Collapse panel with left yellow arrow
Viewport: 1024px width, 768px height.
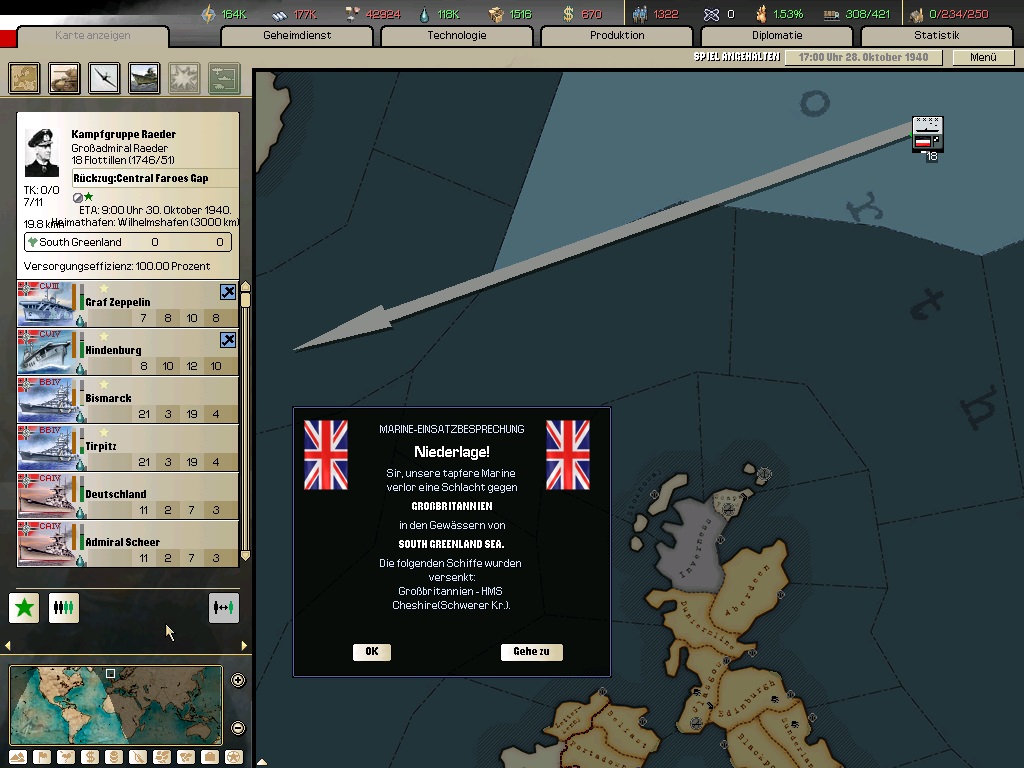coord(9,646)
